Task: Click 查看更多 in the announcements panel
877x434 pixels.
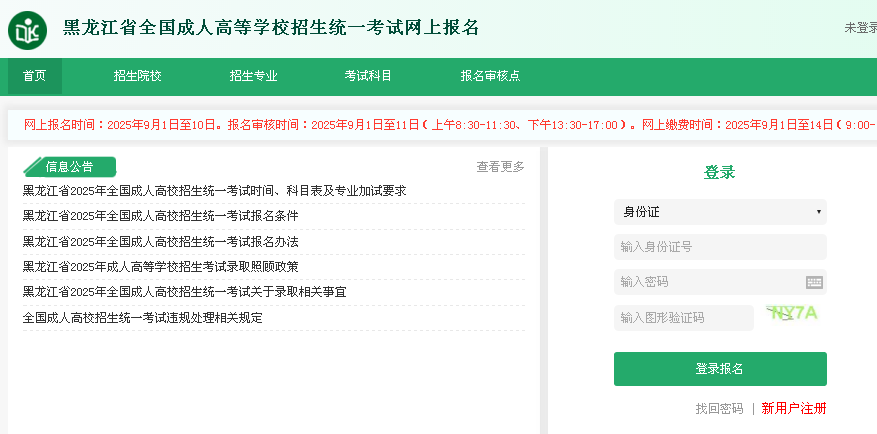Action: pos(500,167)
